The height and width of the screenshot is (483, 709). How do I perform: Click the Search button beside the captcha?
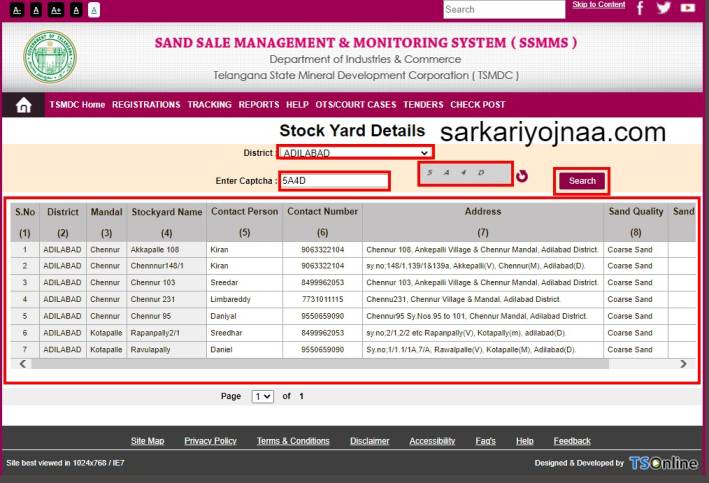[582, 181]
